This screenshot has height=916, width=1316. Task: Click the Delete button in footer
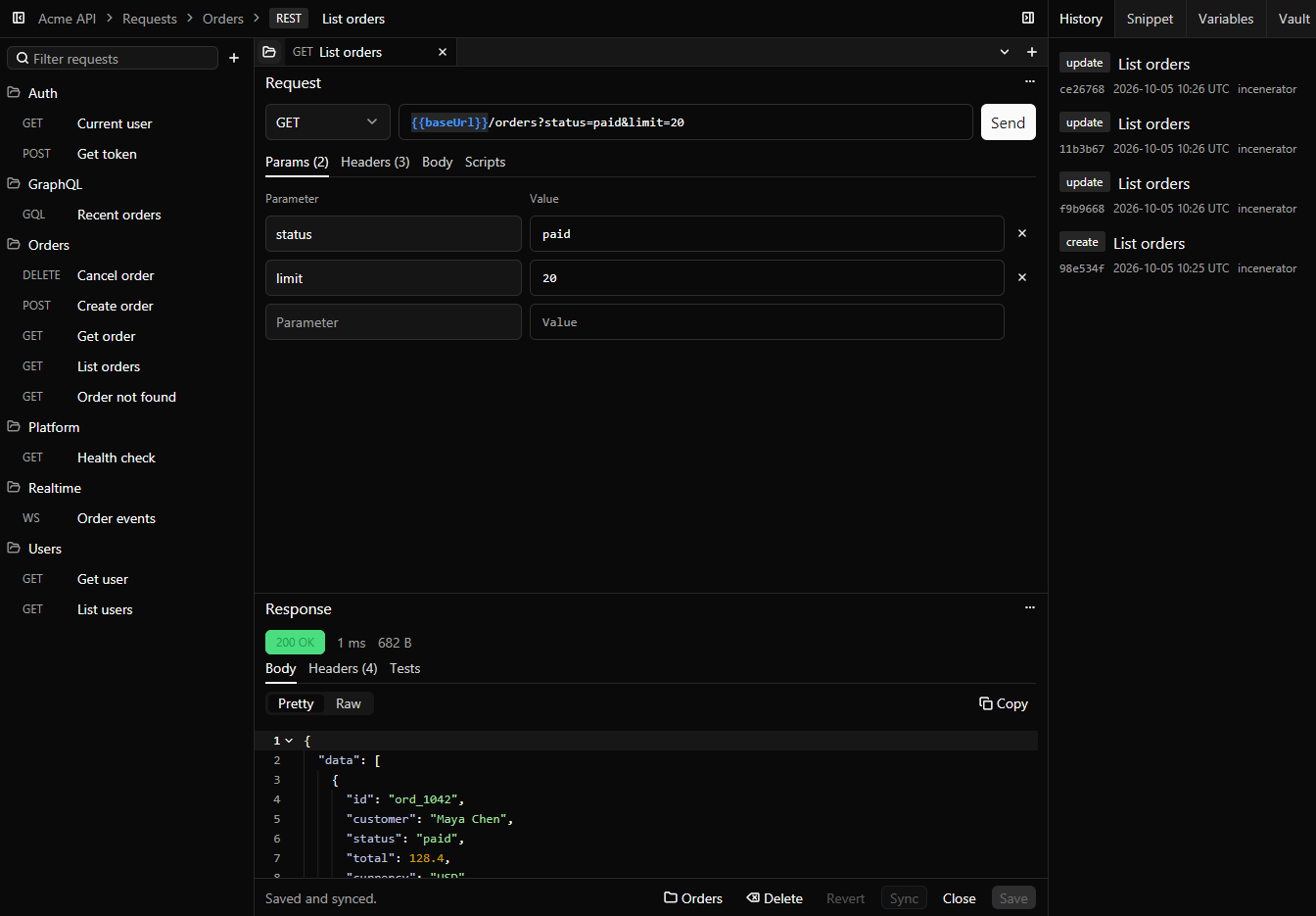coord(775,898)
